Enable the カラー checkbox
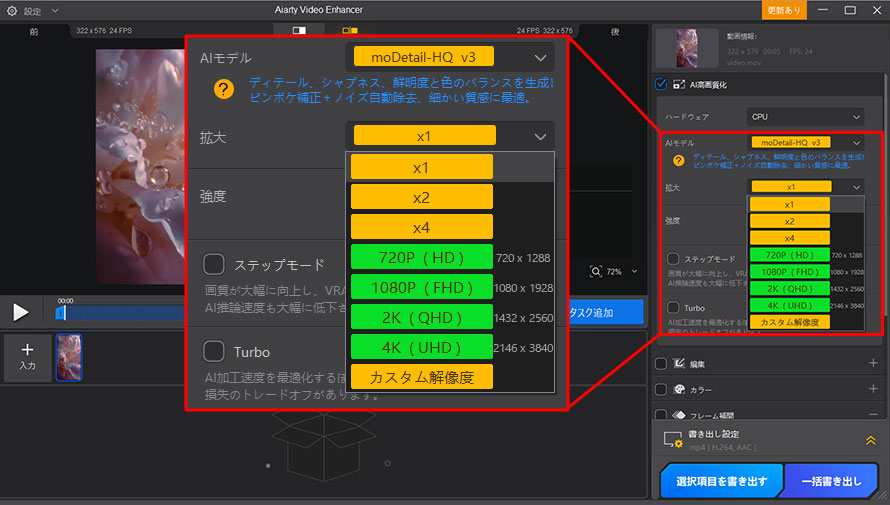This screenshot has height=505, width=890. 661,389
